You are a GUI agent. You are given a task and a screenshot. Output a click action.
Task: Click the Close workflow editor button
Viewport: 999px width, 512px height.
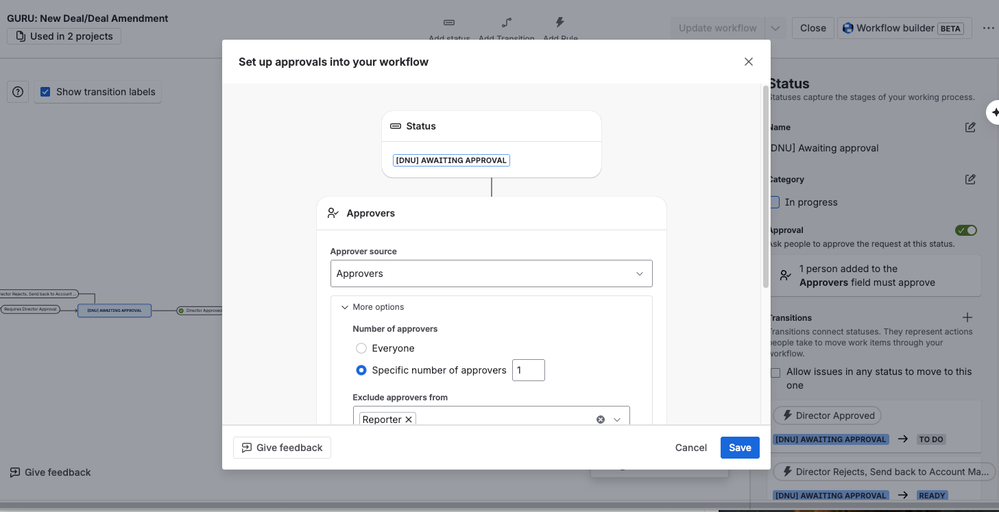813,28
